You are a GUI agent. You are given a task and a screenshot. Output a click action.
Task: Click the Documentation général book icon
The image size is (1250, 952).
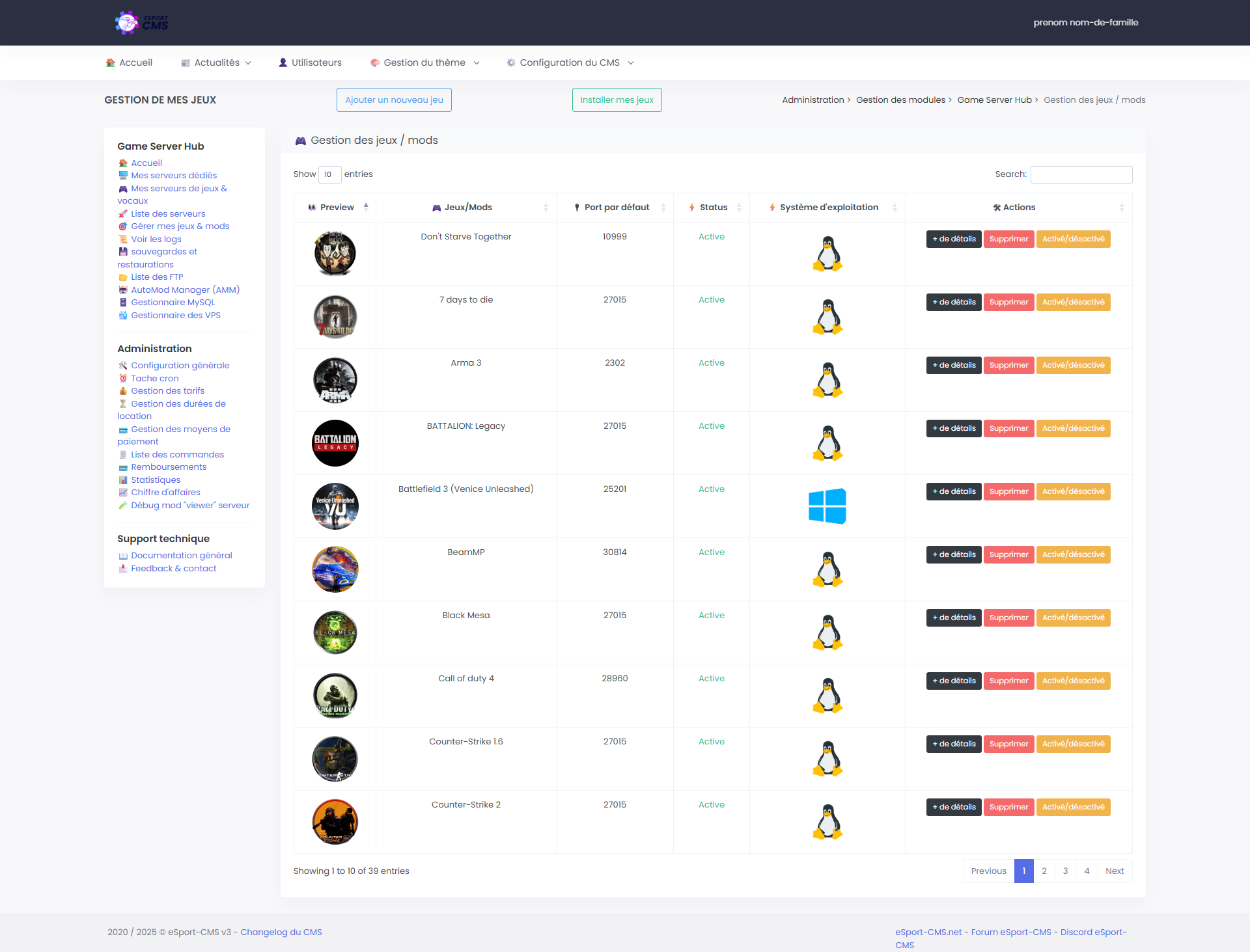(x=123, y=556)
